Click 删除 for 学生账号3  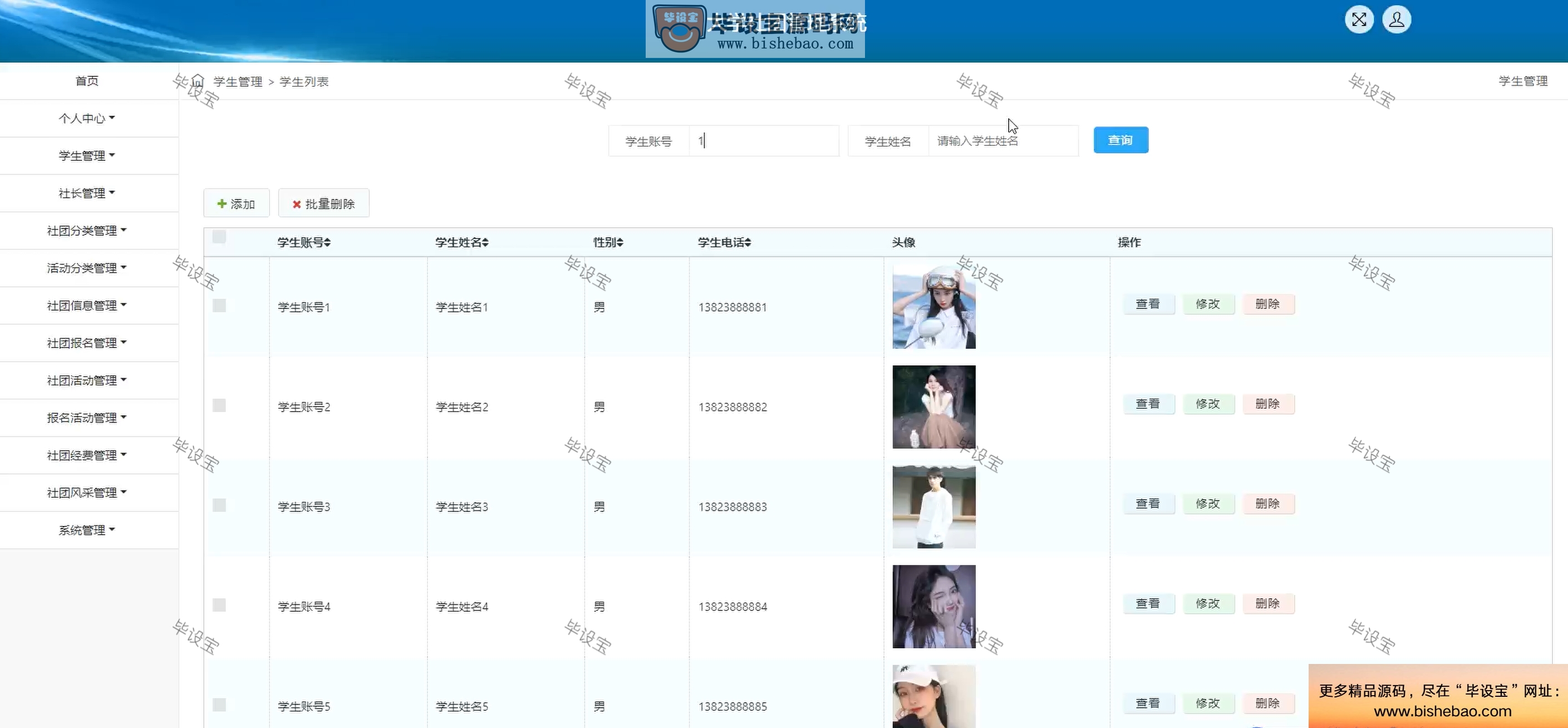coord(1268,504)
